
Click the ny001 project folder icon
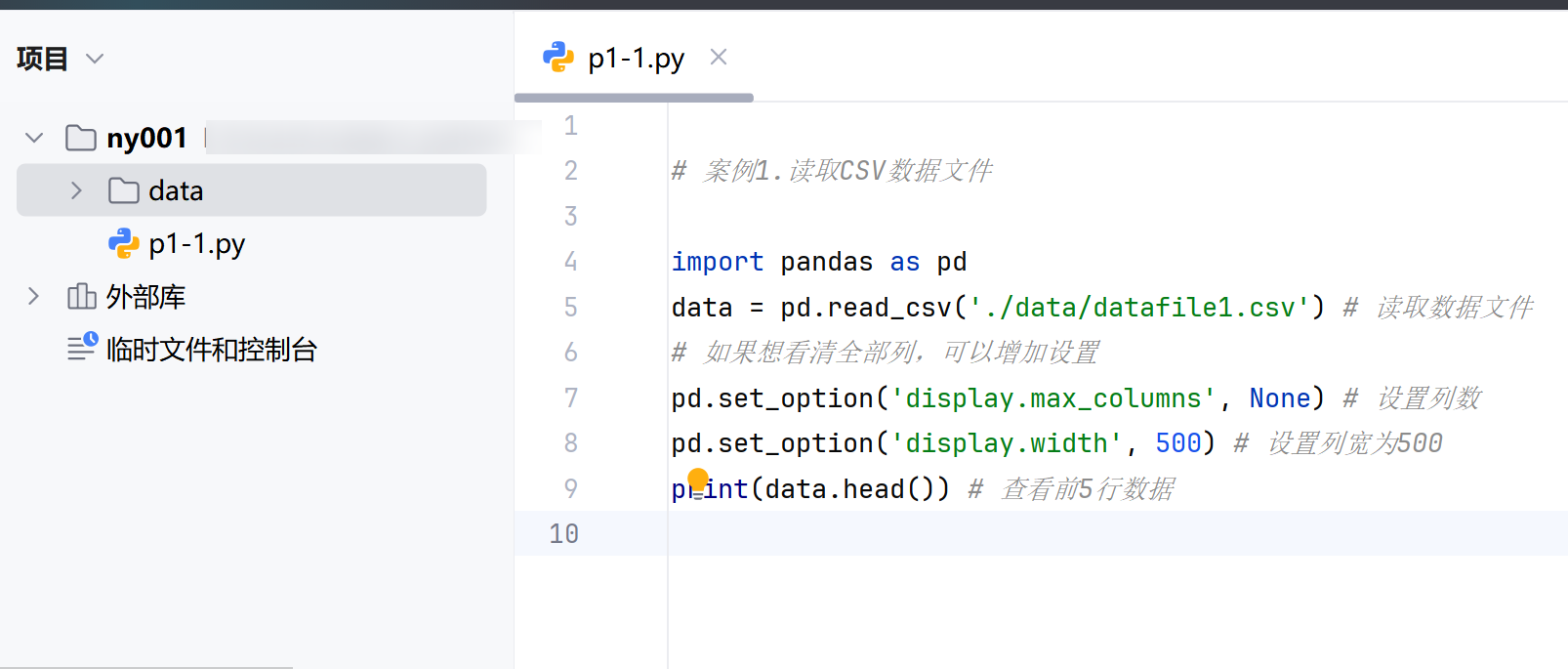81,138
